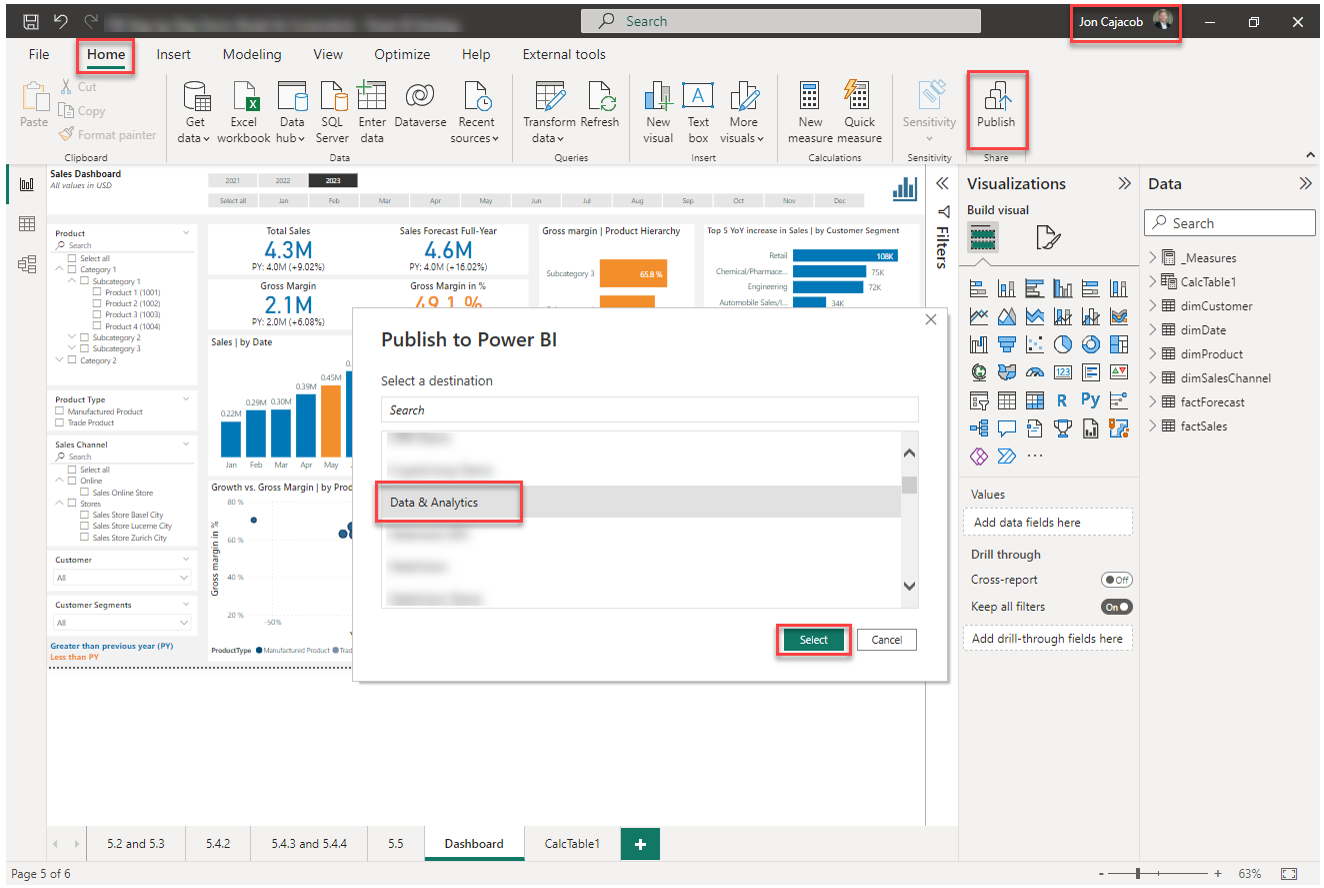Switch to Model view in left sidebar

tap(27, 264)
